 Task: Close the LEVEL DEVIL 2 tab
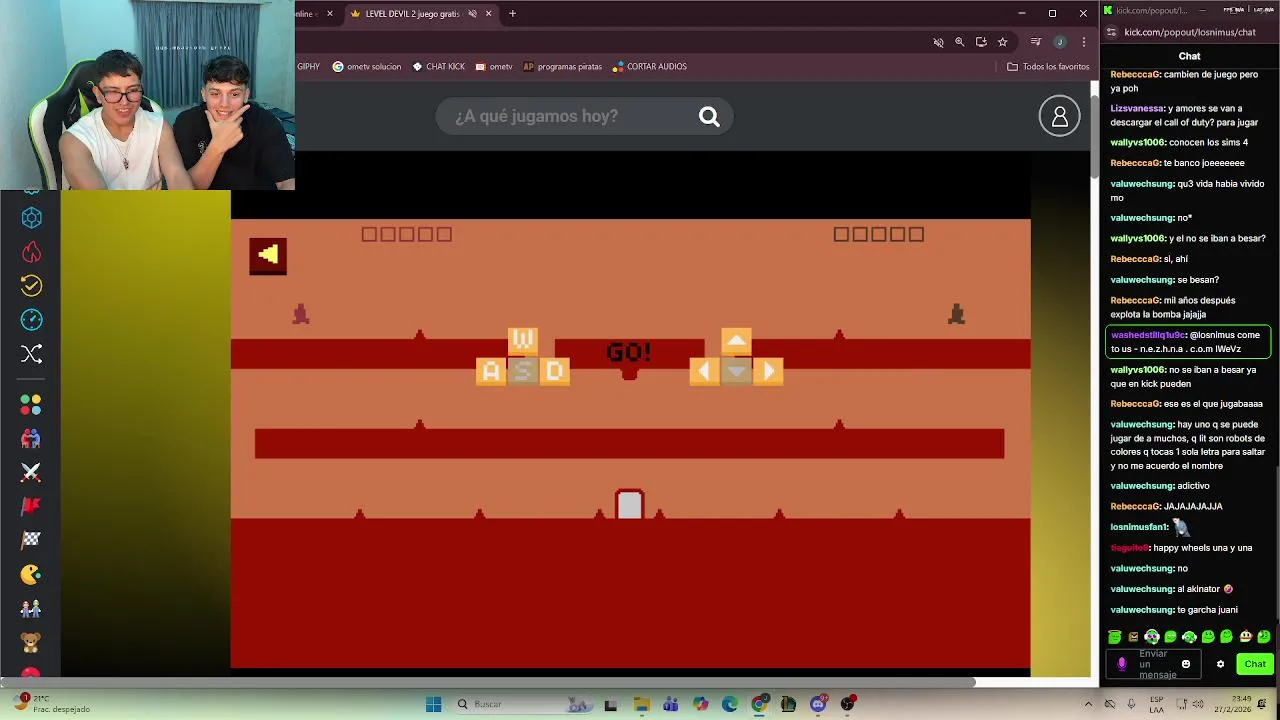point(488,14)
